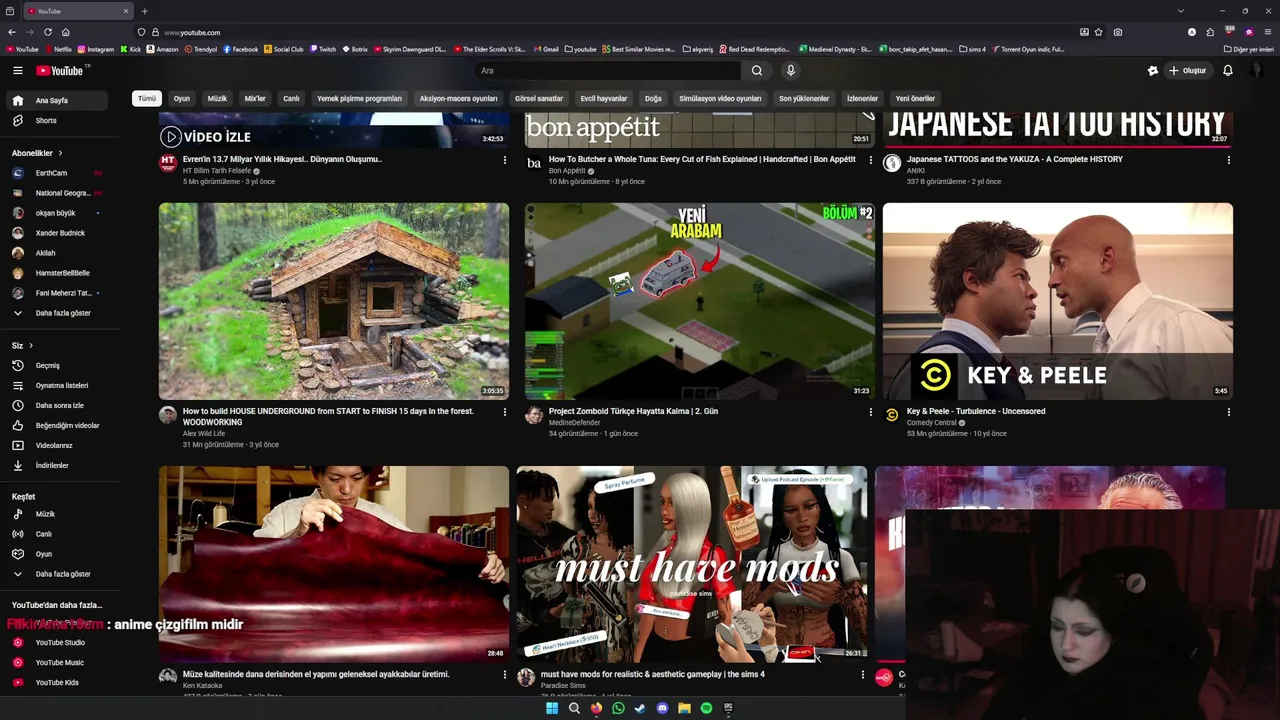This screenshot has width=1280, height=720.
Task: Open more options for Müze kalitesinde video
Action: click(504, 675)
